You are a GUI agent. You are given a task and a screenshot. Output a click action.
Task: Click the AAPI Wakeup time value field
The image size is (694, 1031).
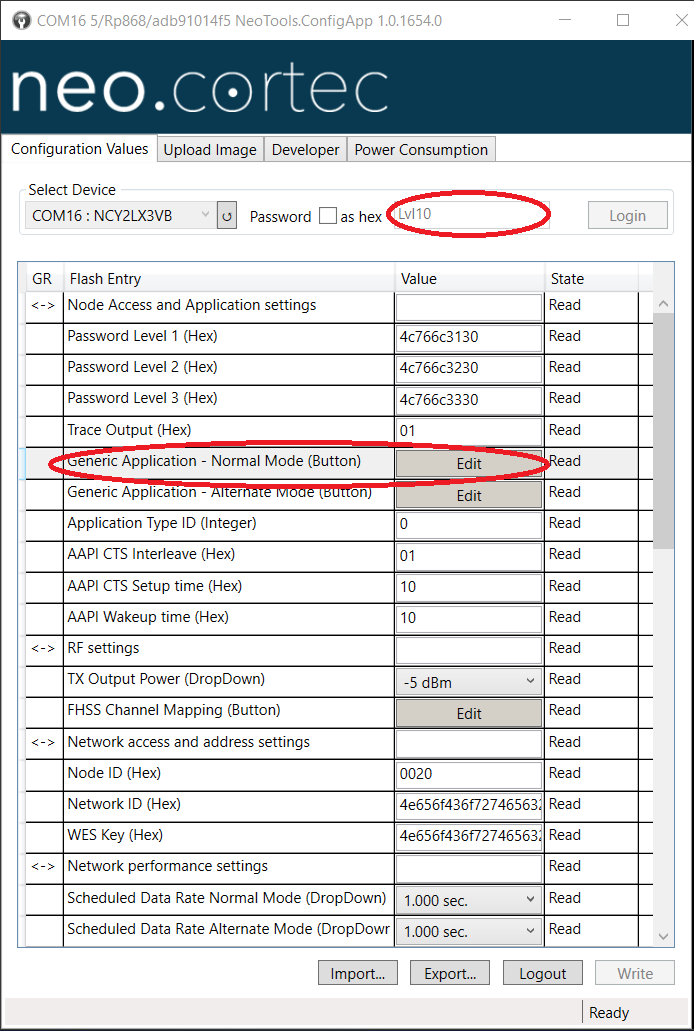(x=468, y=617)
